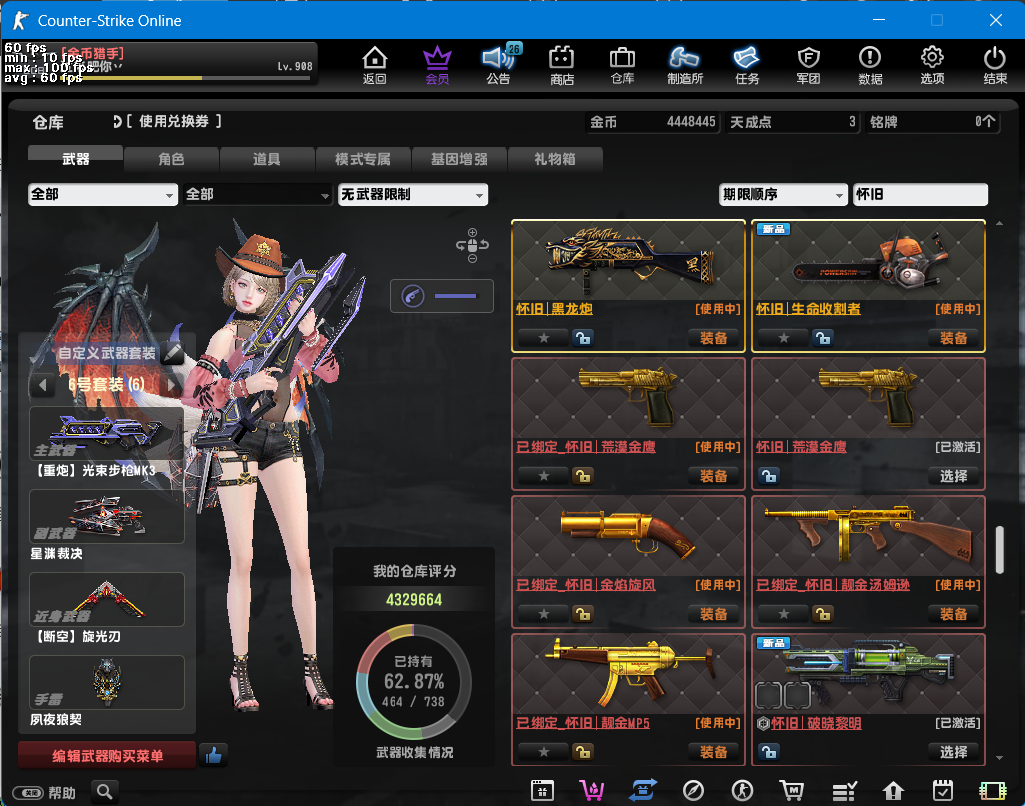Click the character rotate mouse icon
1025x806 pixels.
click(x=472, y=246)
